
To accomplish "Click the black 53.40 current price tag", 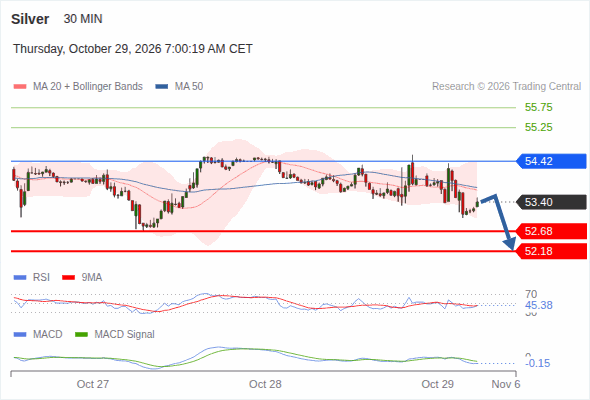I will coord(550,202).
